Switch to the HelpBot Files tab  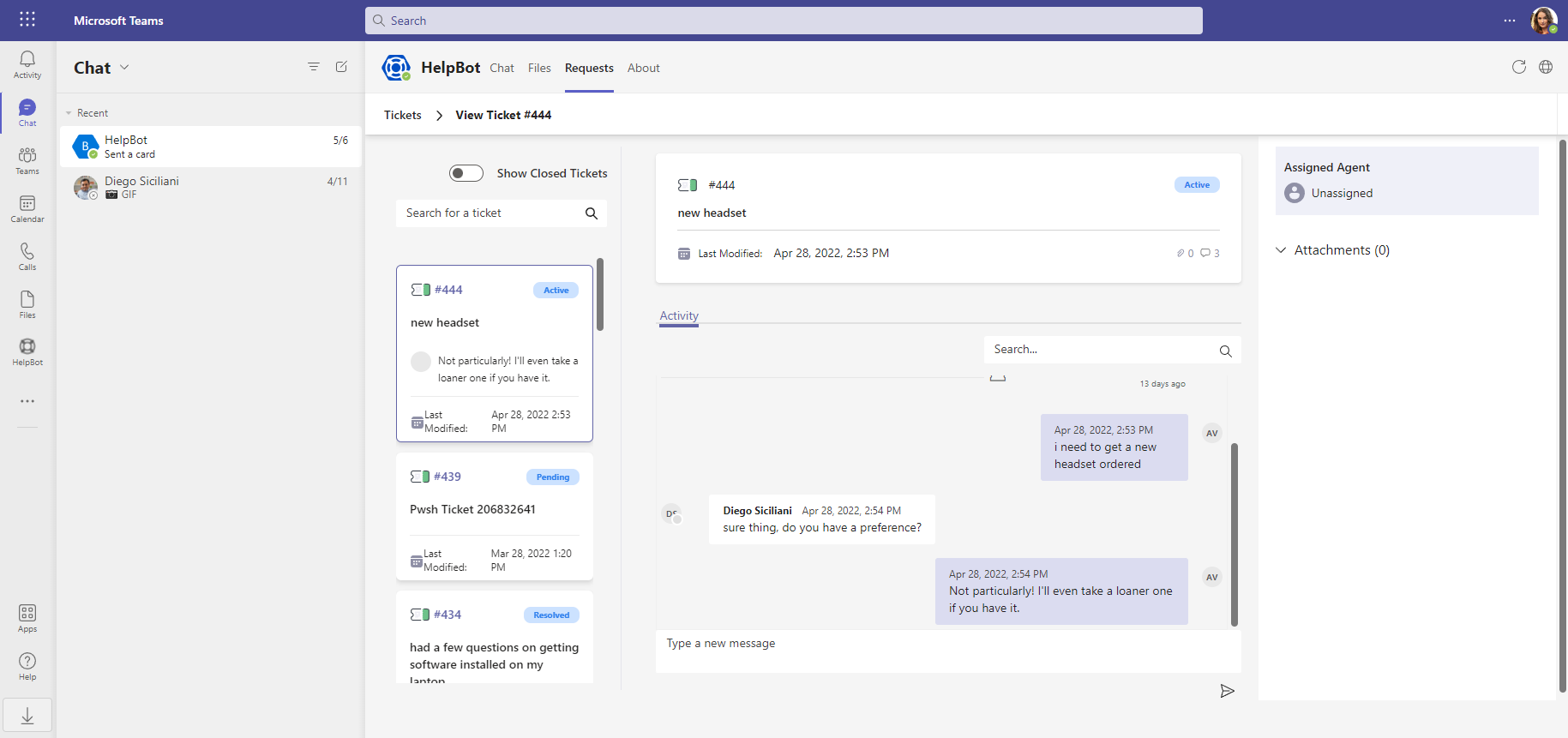pyautogui.click(x=539, y=68)
